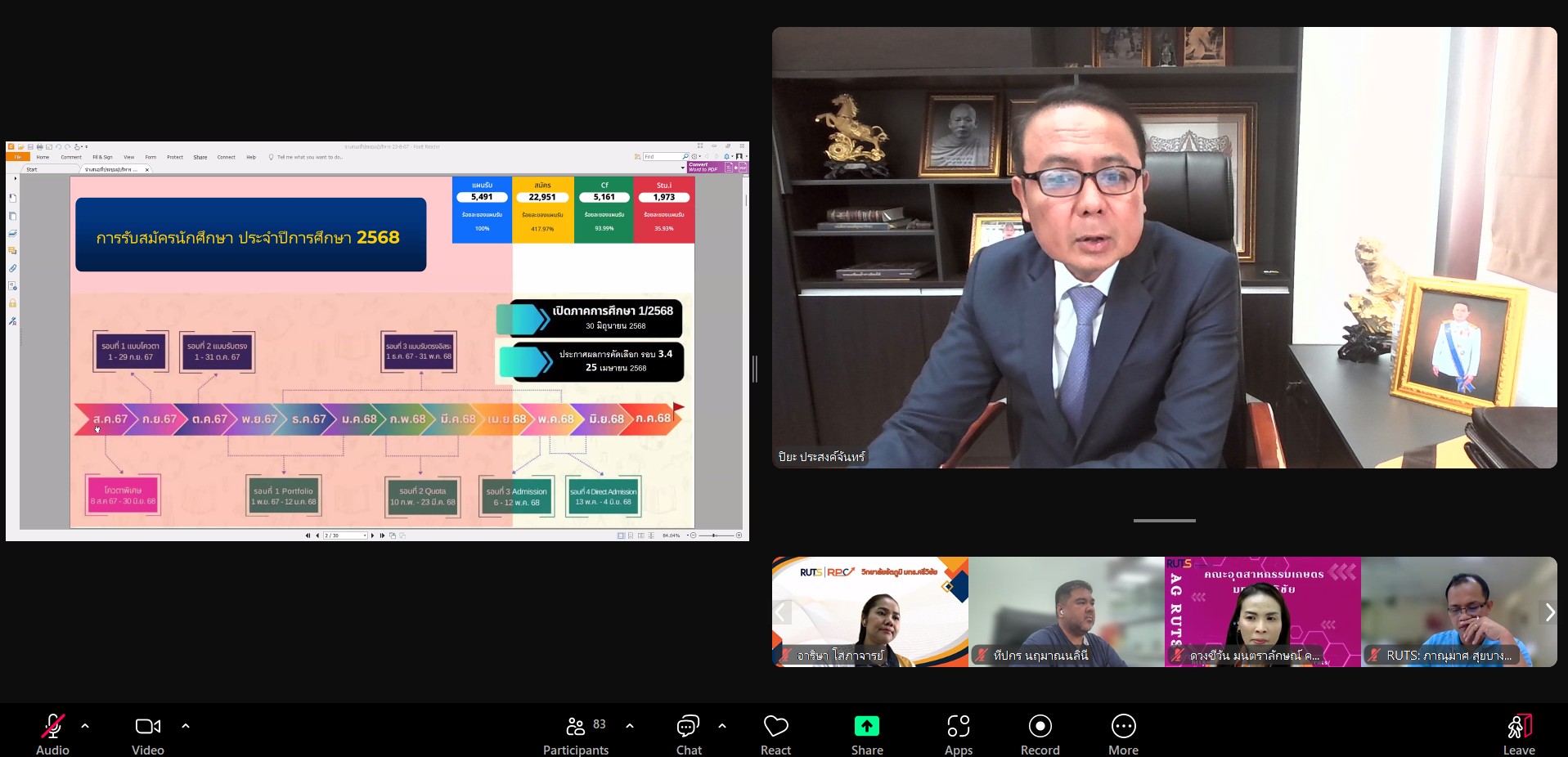Select facing pages view mode icon
Viewport: 1568px width, 757px height.
(x=640, y=535)
